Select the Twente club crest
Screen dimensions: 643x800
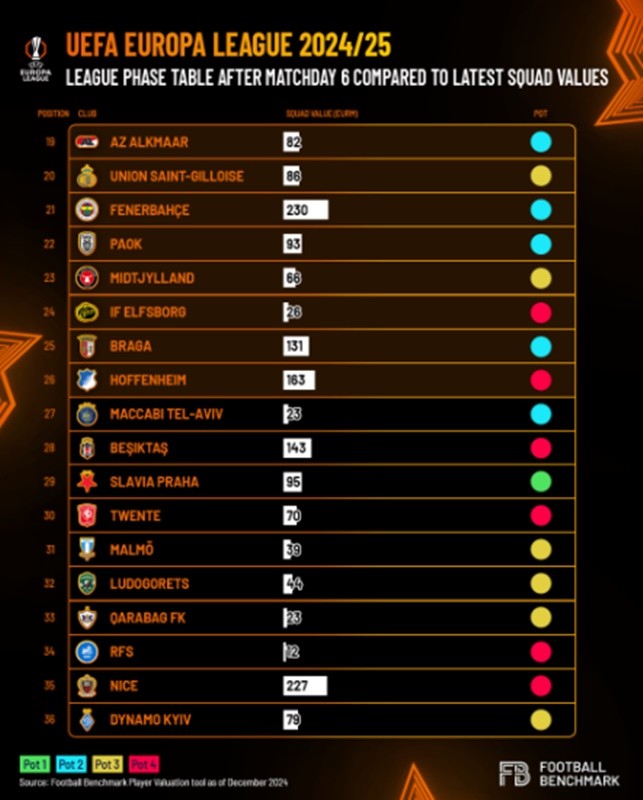click(87, 515)
